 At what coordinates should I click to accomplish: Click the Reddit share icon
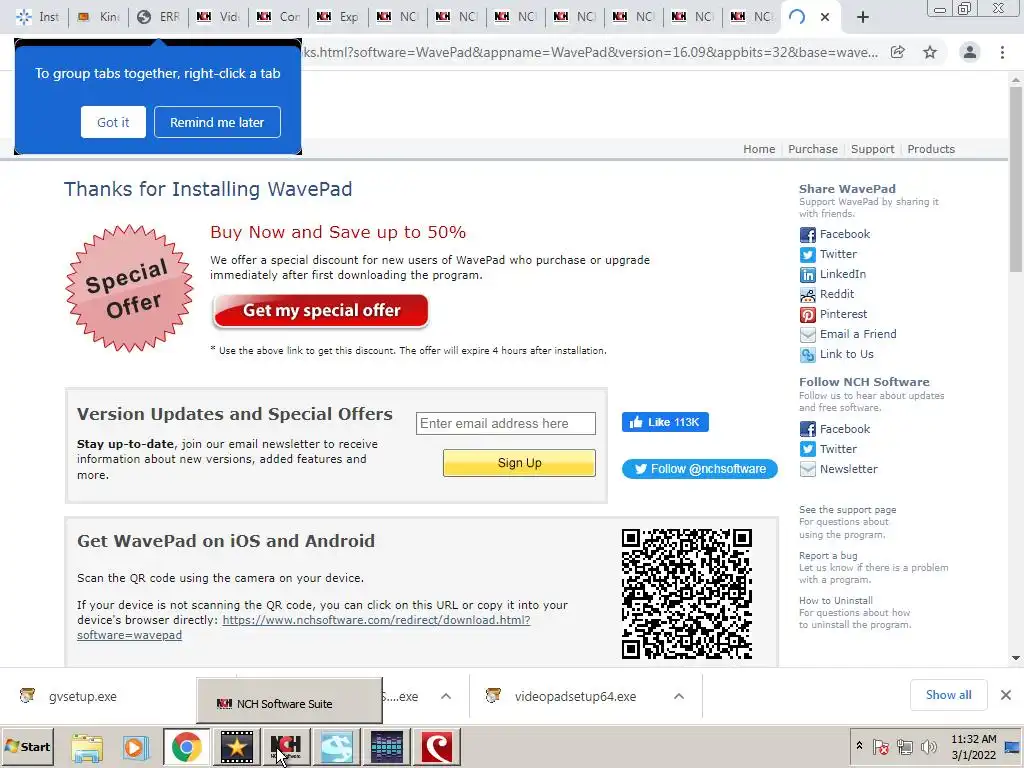[x=808, y=295]
